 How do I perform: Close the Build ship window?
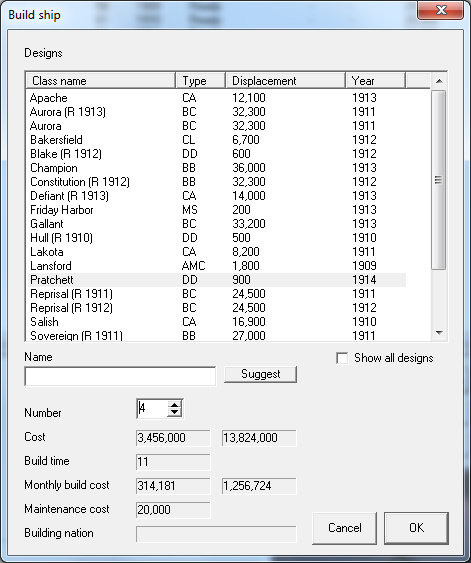click(441, 10)
